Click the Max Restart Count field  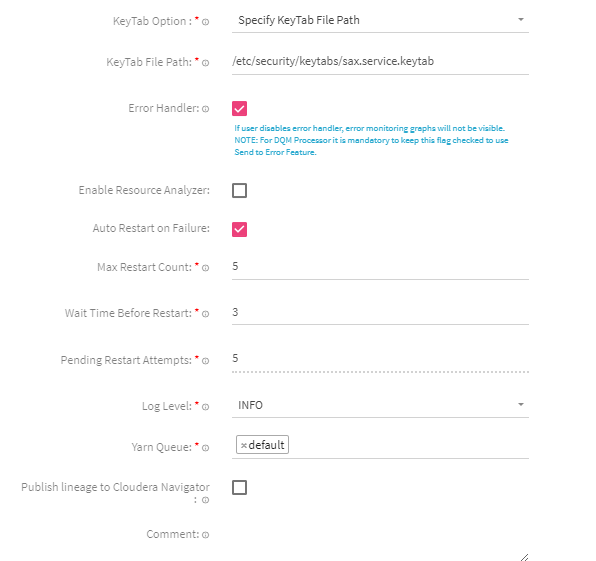coord(380,267)
